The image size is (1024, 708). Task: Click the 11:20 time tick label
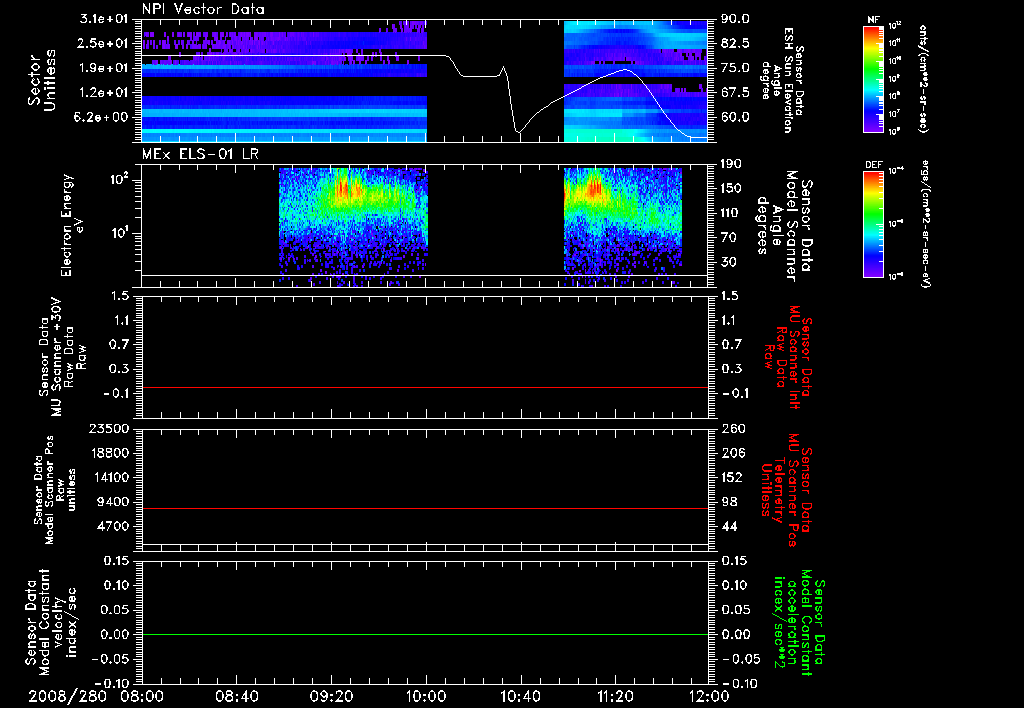615,696
